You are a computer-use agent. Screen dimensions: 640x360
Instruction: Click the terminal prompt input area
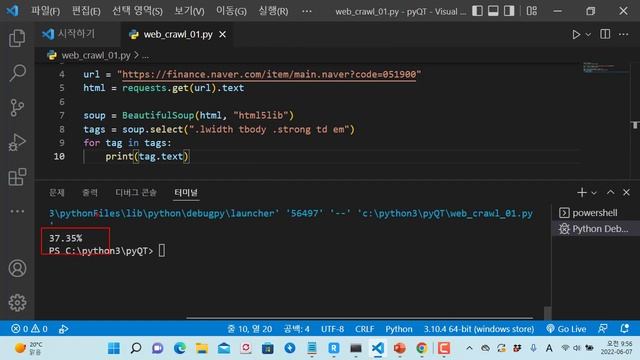pyautogui.click(x=162, y=250)
